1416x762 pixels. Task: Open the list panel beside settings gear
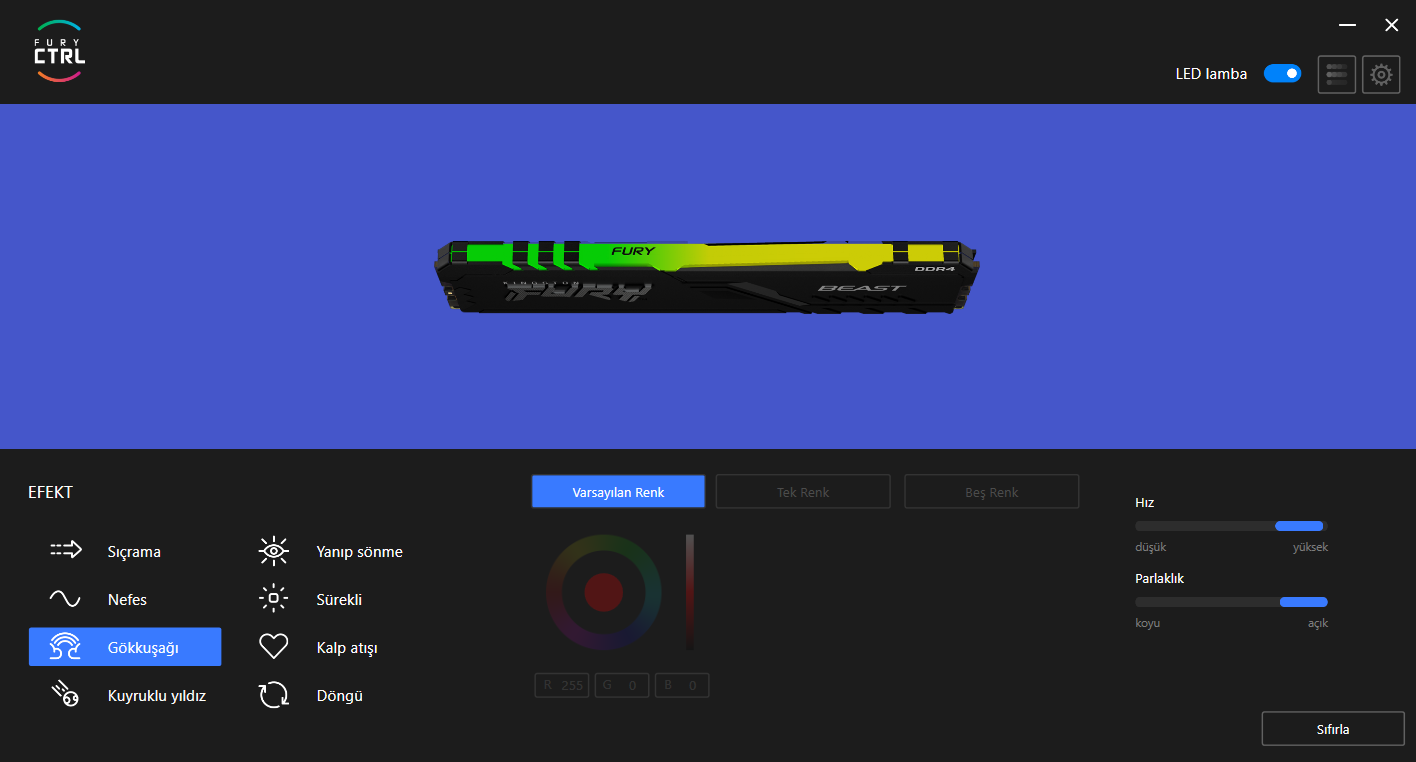pyautogui.click(x=1337, y=74)
